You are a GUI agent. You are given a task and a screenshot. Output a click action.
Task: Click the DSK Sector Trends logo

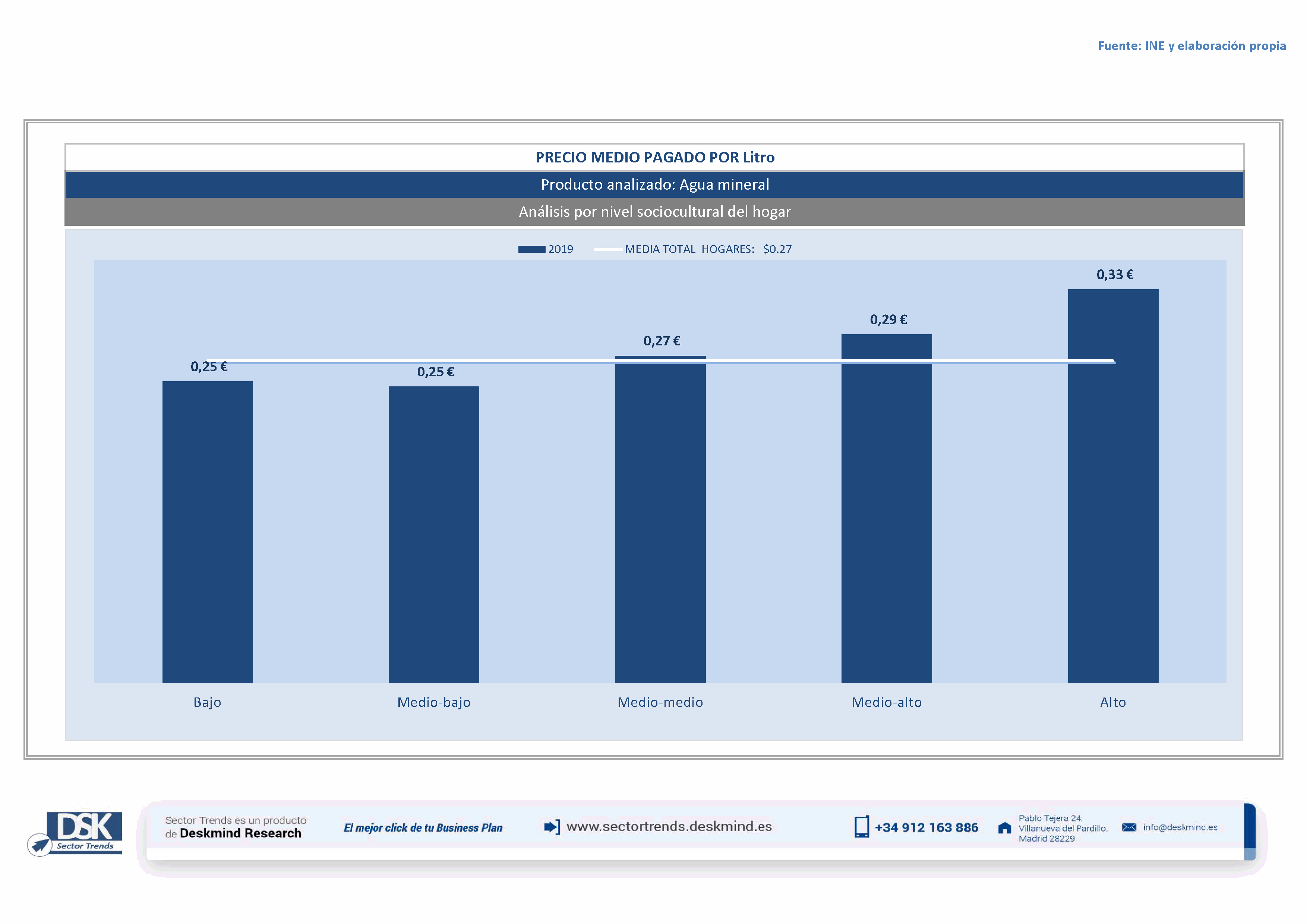pyautogui.click(x=75, y=833)
